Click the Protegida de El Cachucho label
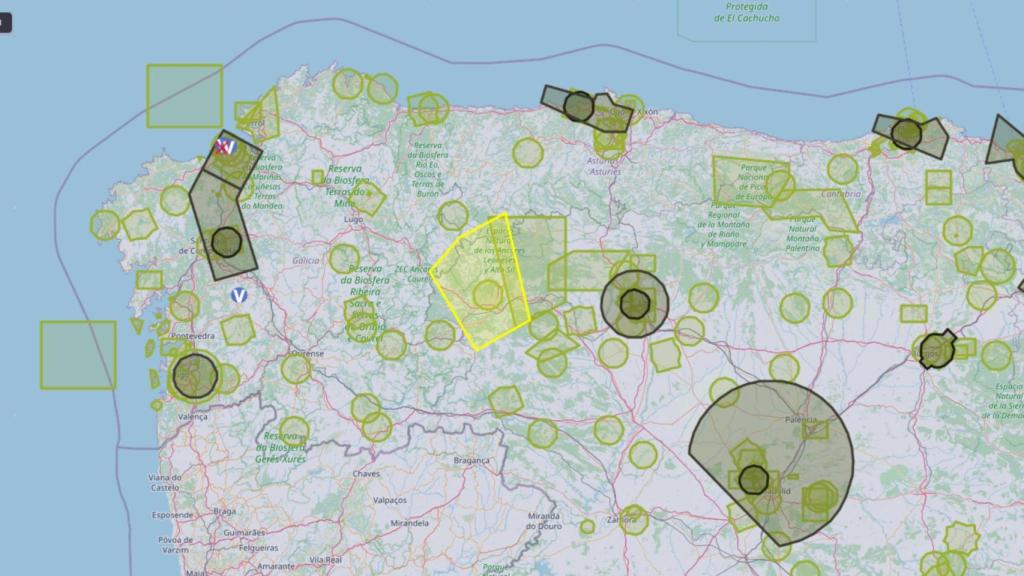The height and width of the screenshot is (576, 1024). tap(746, 12)
